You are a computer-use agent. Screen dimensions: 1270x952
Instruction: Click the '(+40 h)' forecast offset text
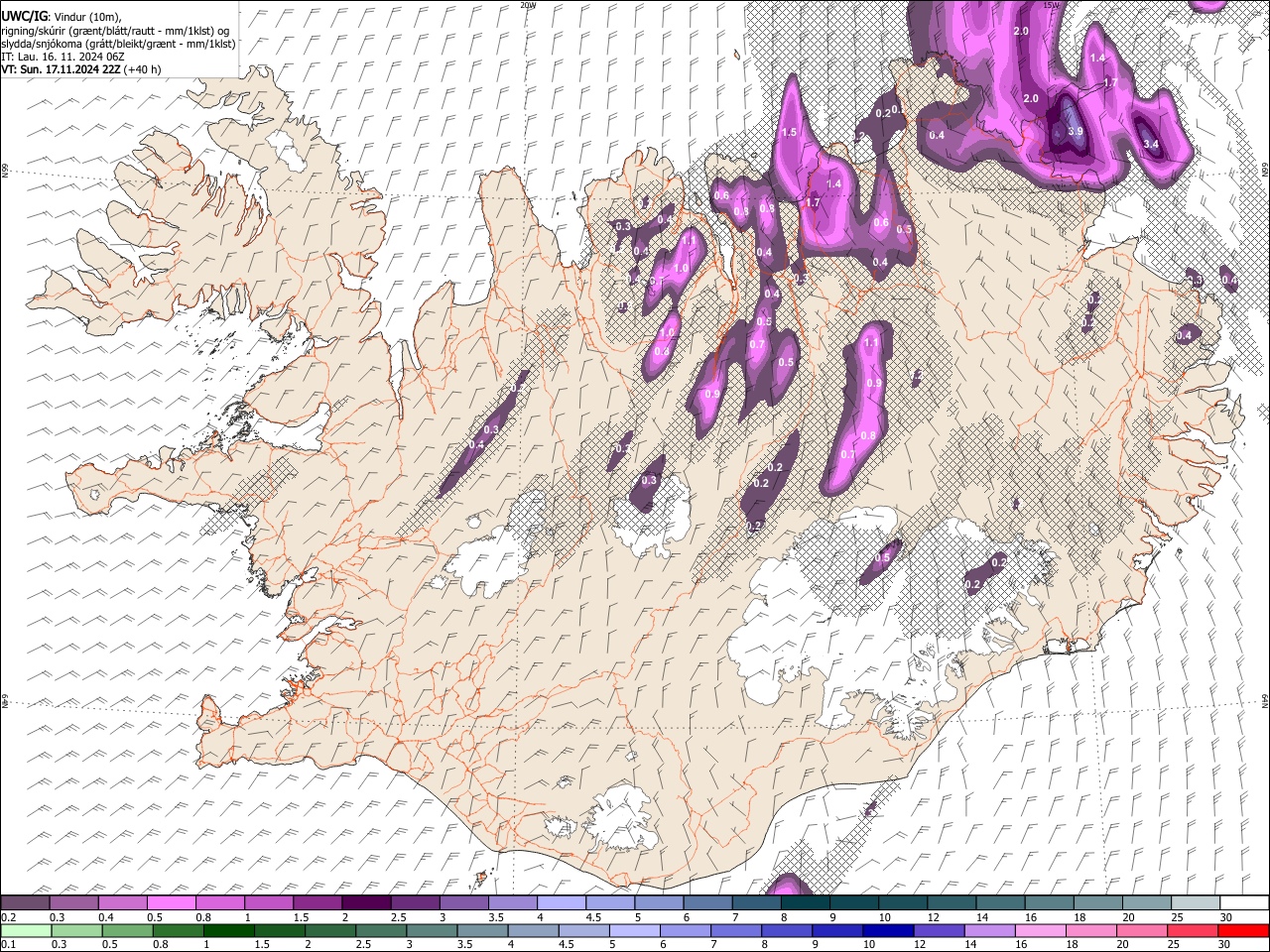point(143,69)
